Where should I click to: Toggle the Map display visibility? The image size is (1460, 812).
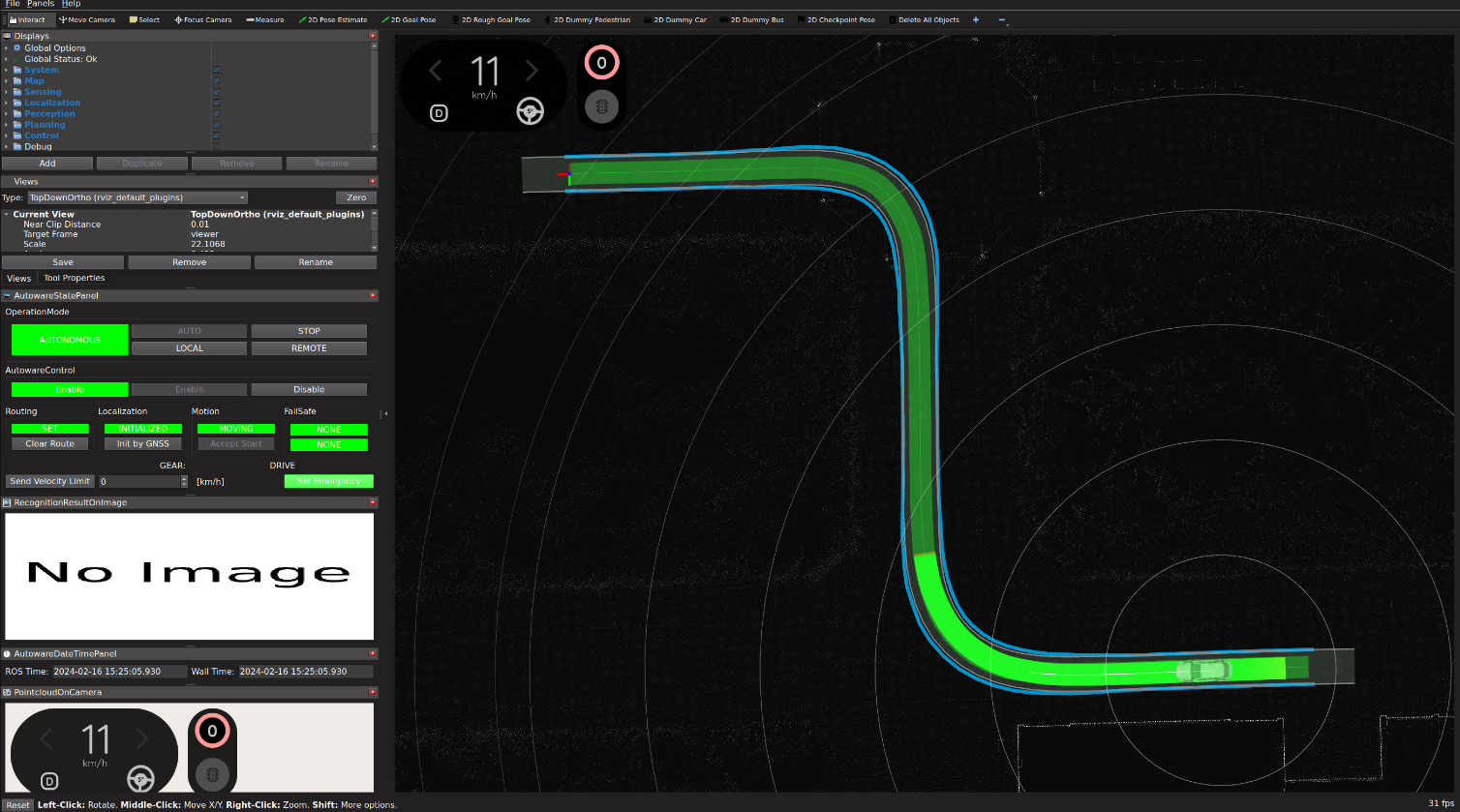coord(217,80)
